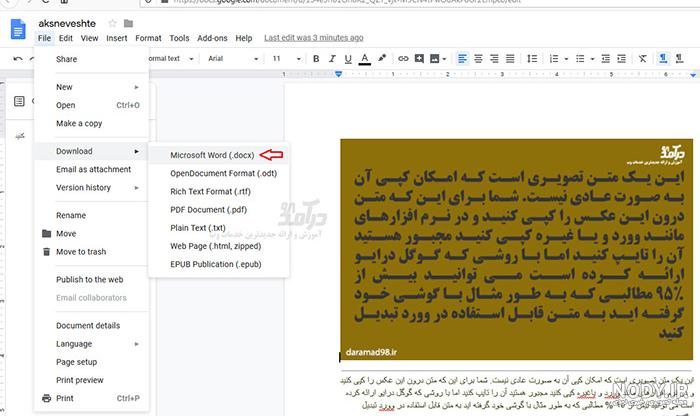Viewport: 700px width, 416px height.
Task: Click the Line spacing icon
Action: (x=532, y=58)
